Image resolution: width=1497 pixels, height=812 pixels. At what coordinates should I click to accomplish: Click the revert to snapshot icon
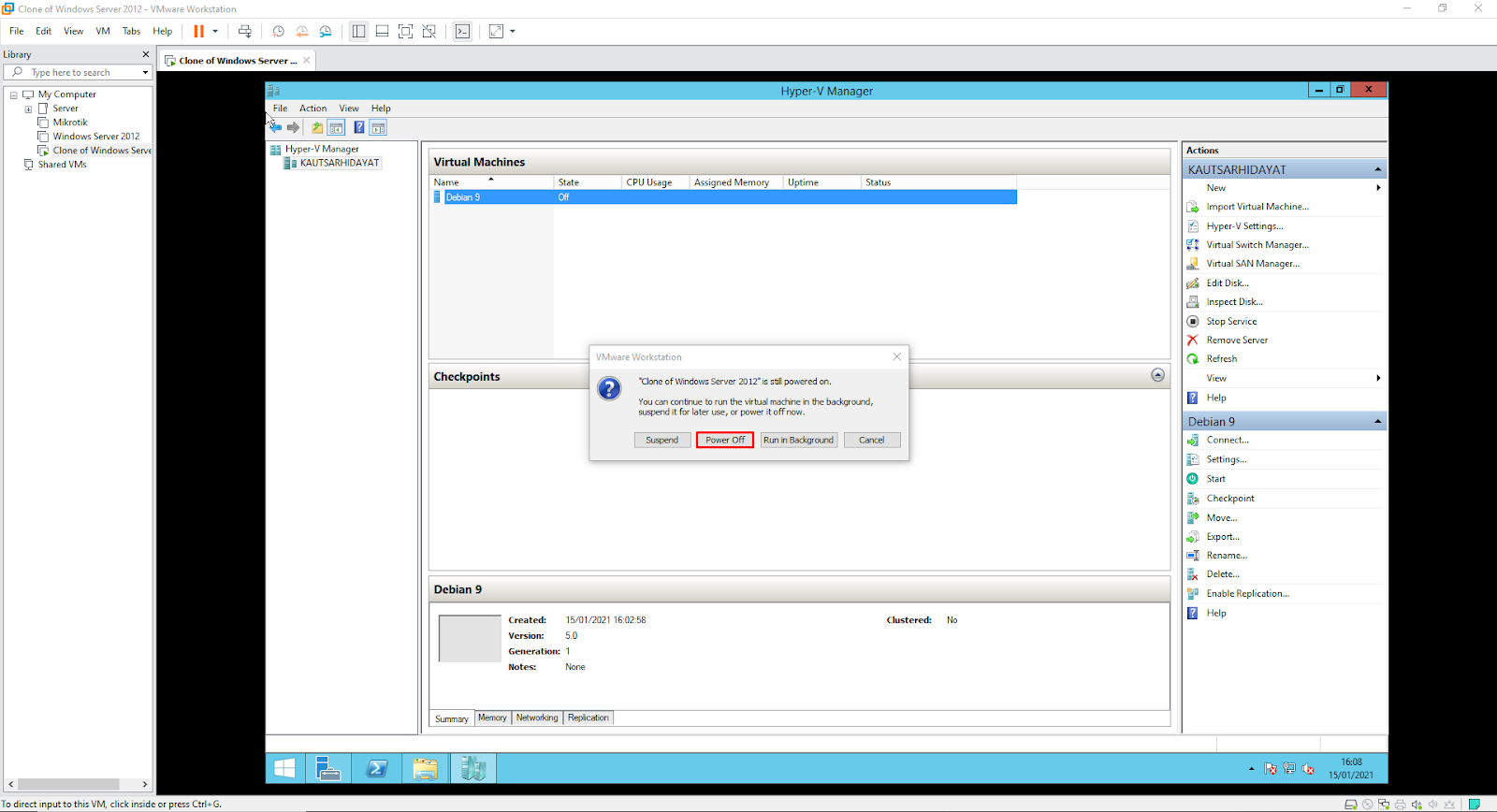tap(301, 31)
